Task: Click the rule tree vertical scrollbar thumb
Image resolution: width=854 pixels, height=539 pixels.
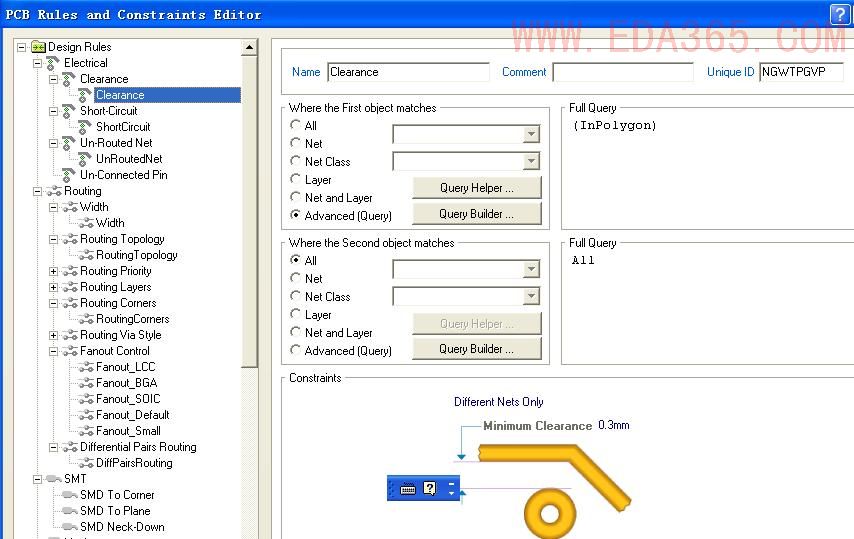Action: [x=249, y=211]
